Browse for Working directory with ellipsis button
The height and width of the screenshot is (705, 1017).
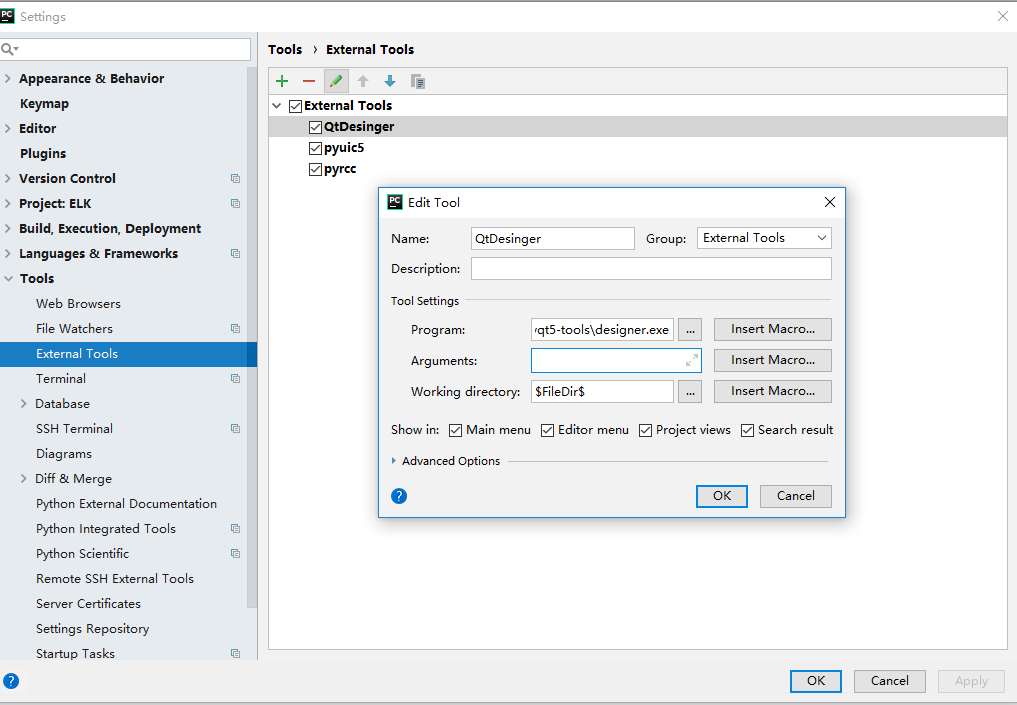coord(690,392)
